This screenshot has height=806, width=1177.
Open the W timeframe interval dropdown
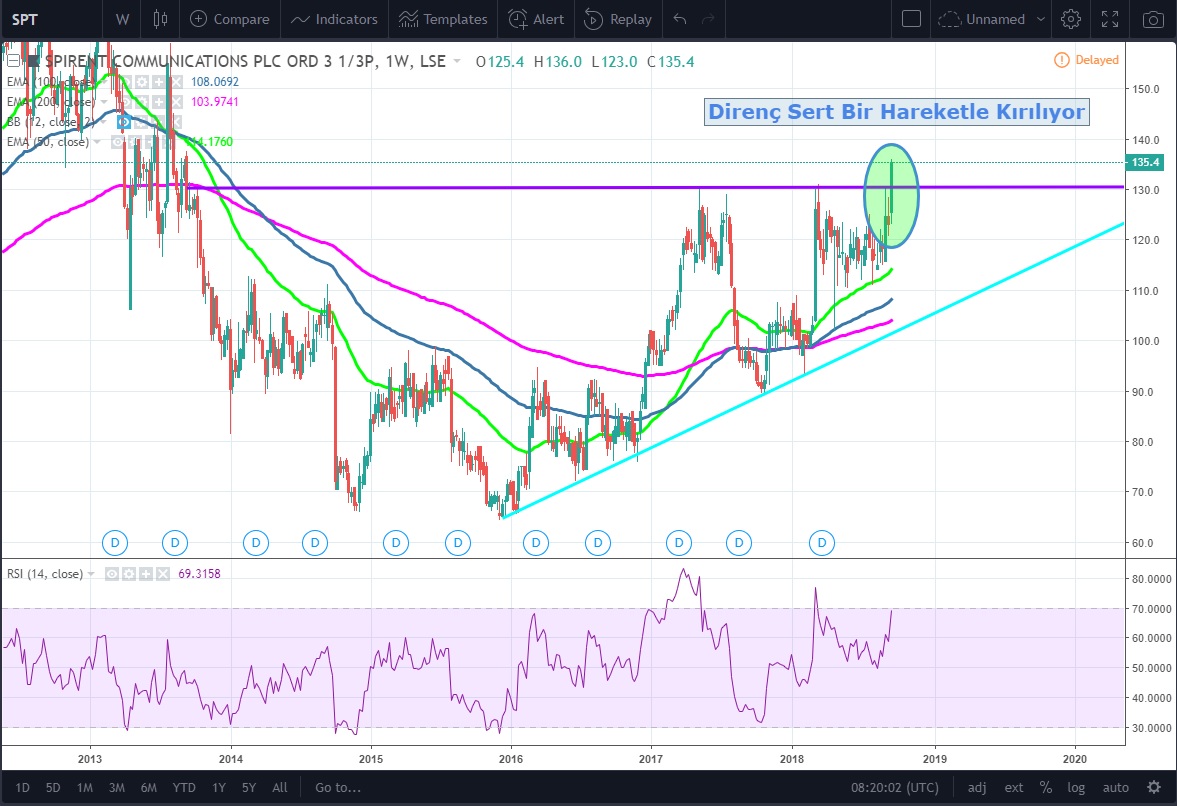(x=122, y=19)
